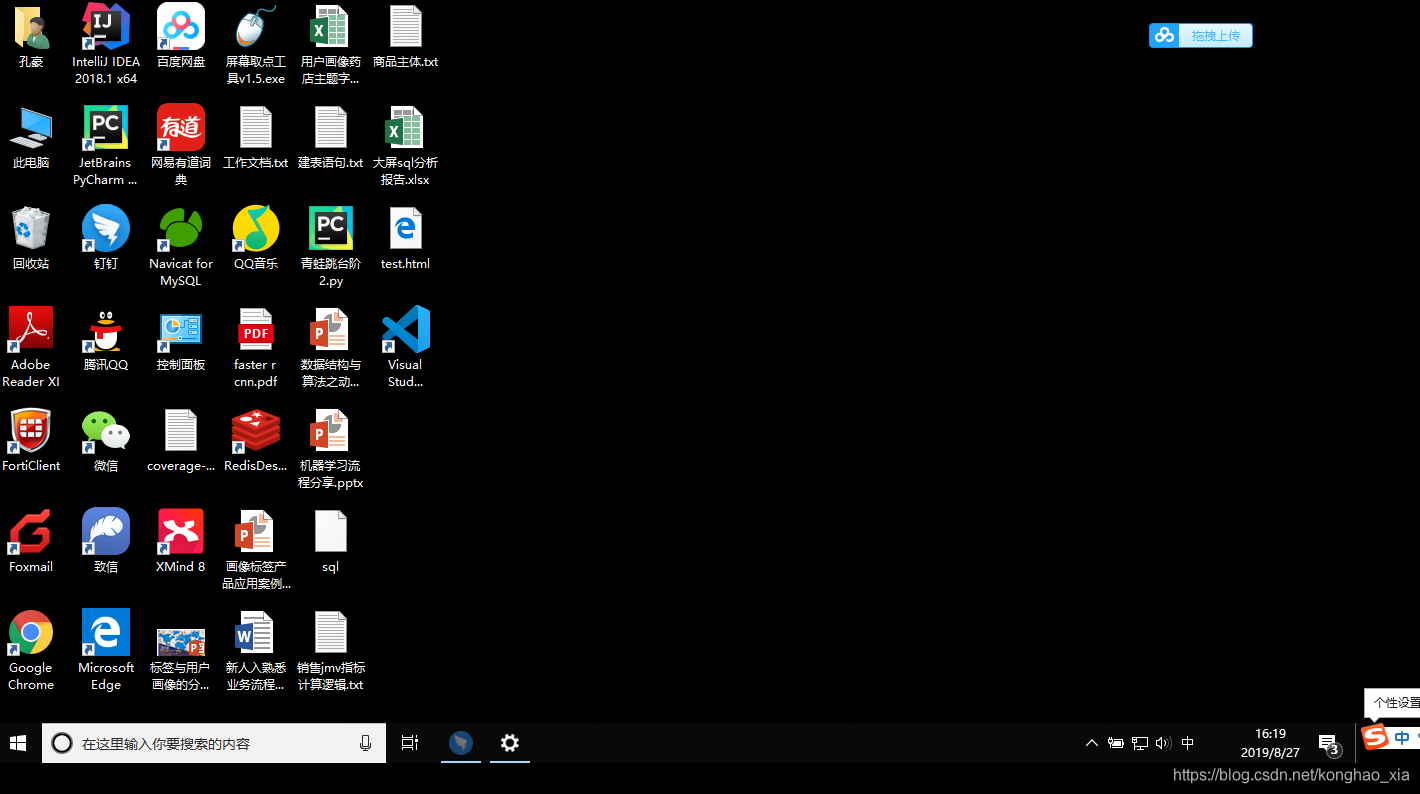Select Navicat for MySQL shortcut
Image resolution: width=1420 pixels, height=794 pixels.
(181, 246)
